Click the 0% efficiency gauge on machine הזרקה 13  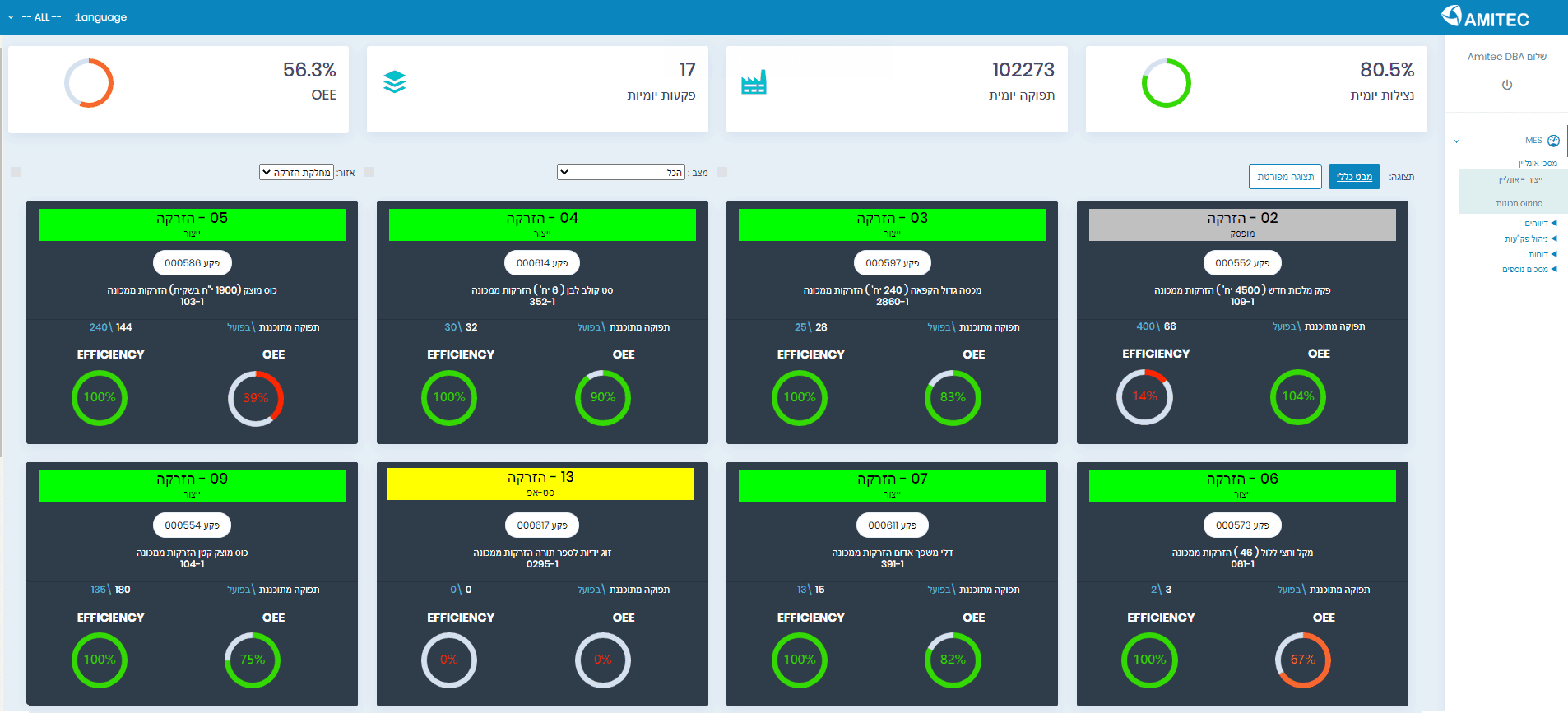[x=449, y=660]
